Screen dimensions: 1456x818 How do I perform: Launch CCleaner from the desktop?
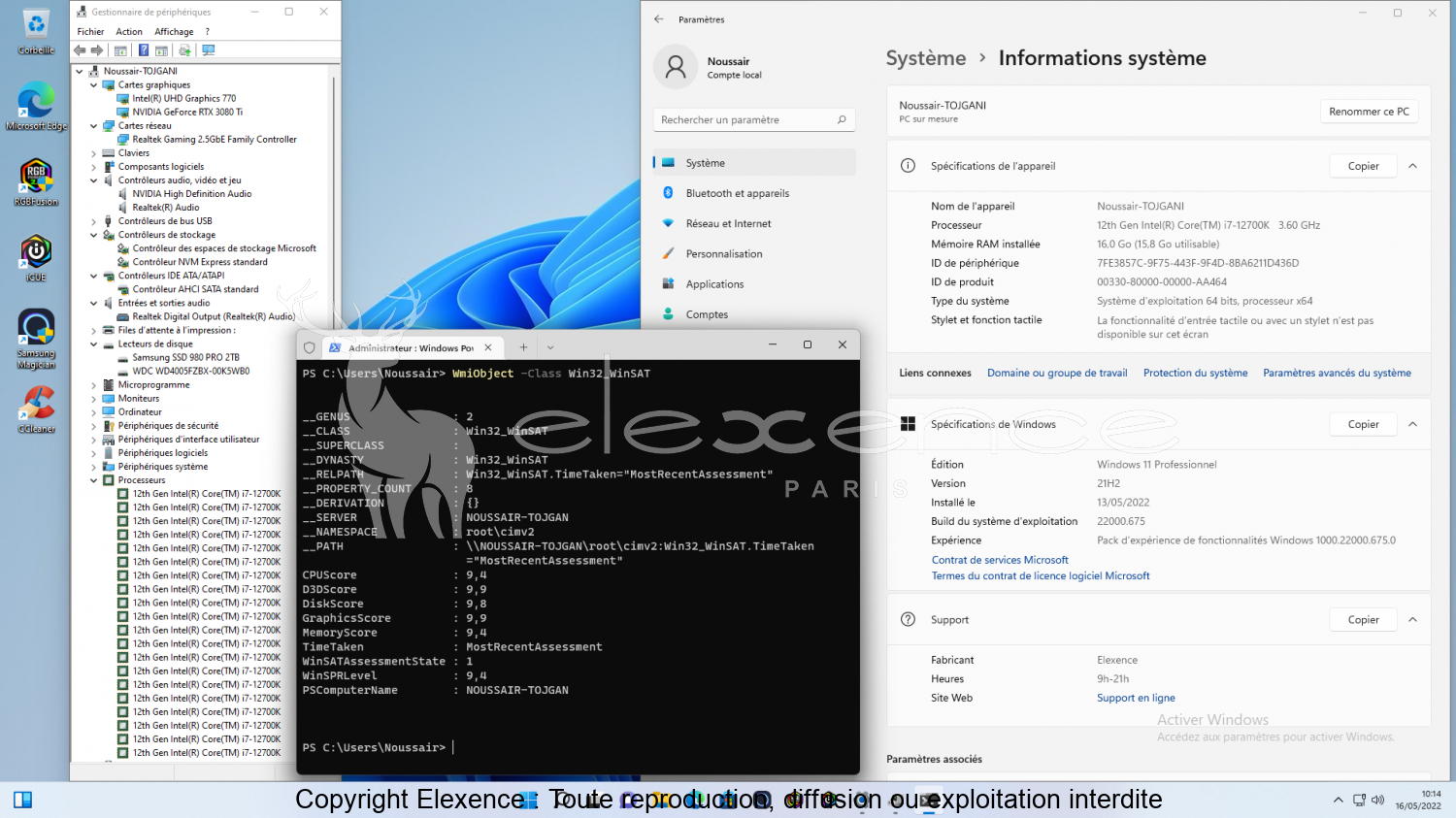click(x=36, y=409)
